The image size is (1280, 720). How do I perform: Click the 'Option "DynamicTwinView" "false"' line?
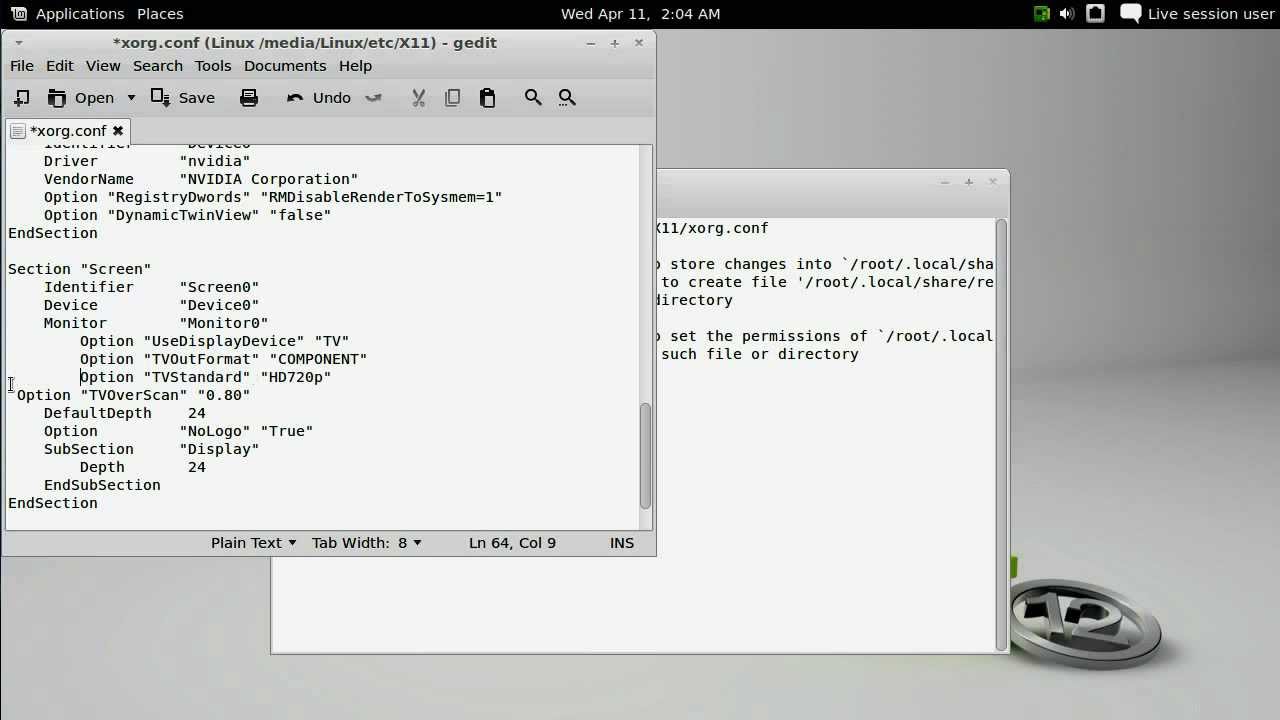pos(187,215)
